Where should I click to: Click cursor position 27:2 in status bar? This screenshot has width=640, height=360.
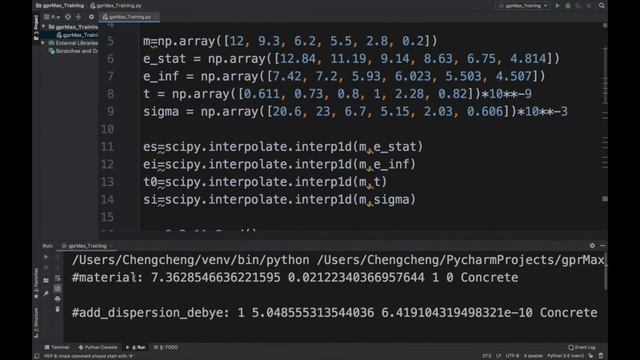pyautogui.click(x=487, y=356)
